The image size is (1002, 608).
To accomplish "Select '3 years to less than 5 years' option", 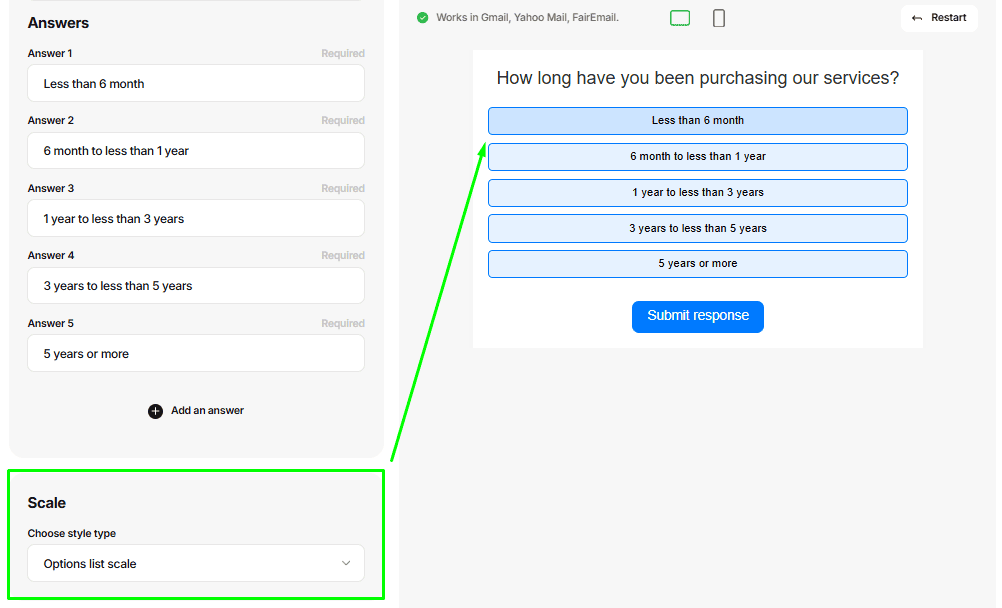I will pyautogui.click(x=697, y=229).
